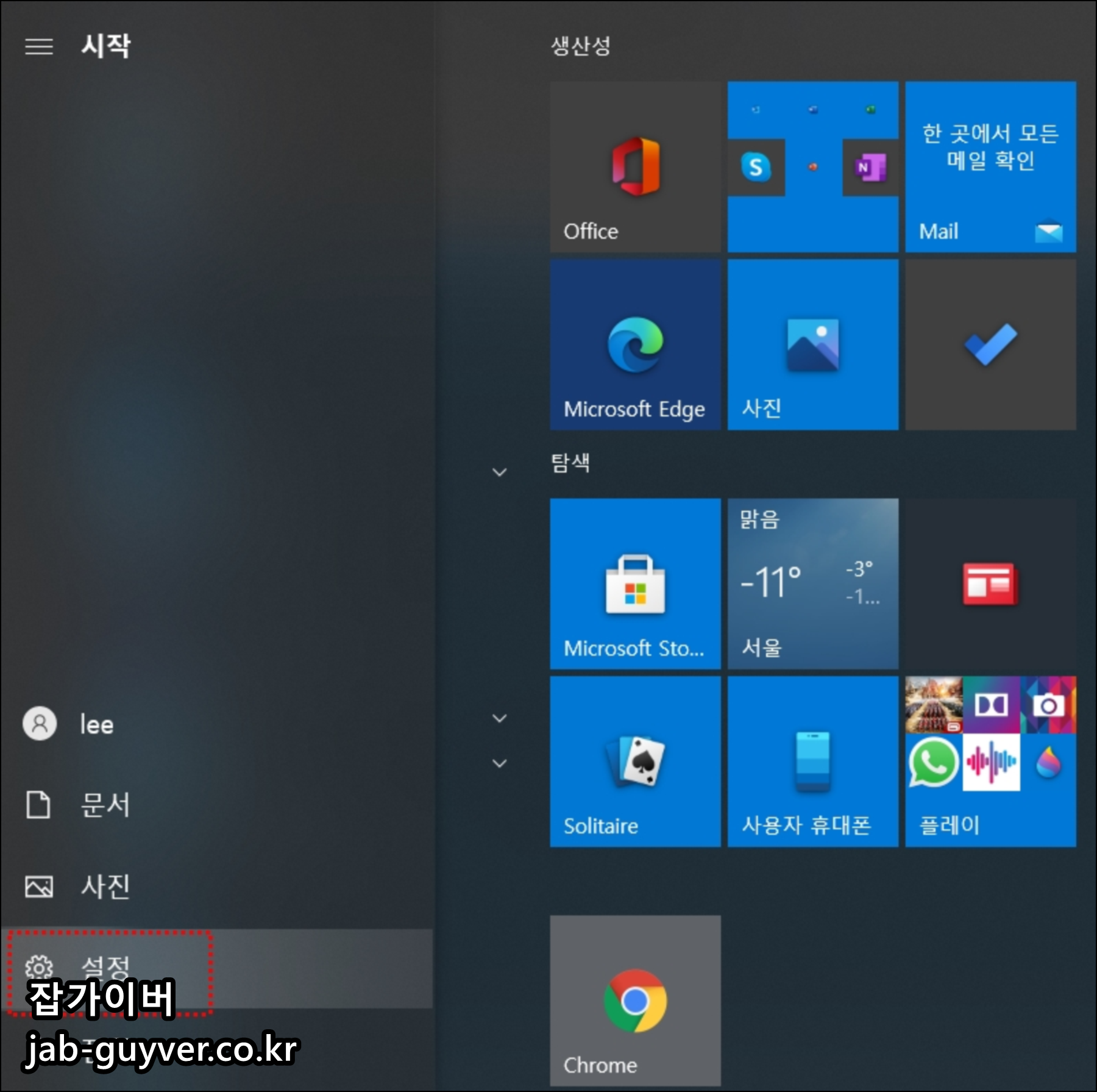This screenshot has width=1097, height=1092.
Task: Open the 서울 weather tile
Action: 813,583
